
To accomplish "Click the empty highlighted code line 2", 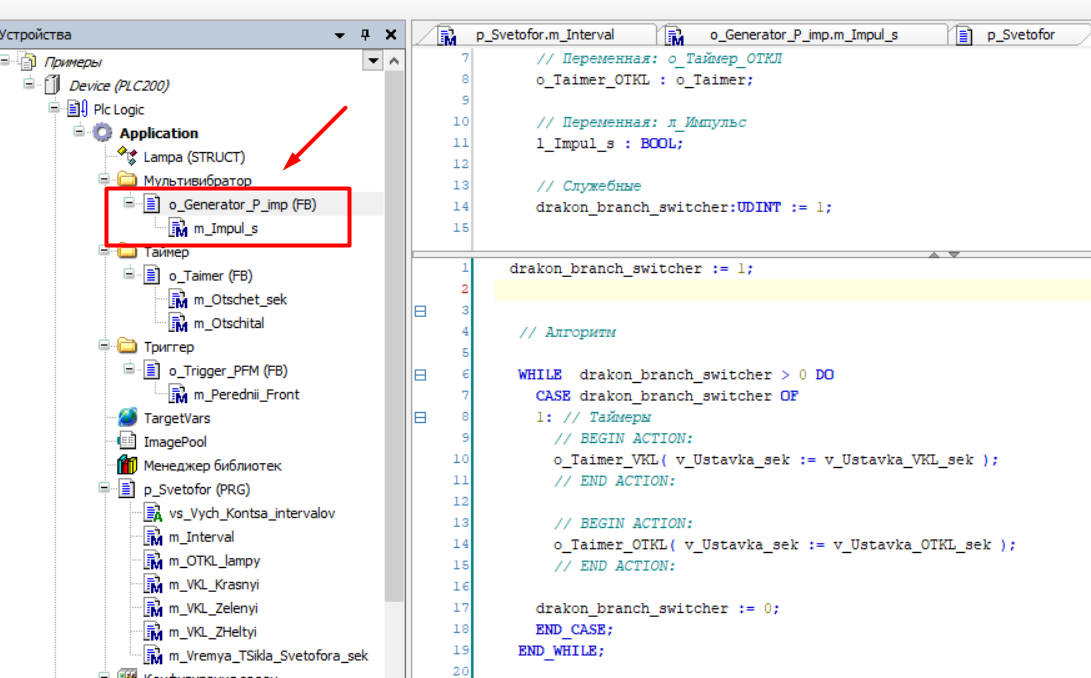I will pyautogui.click(x=793, y=290).
